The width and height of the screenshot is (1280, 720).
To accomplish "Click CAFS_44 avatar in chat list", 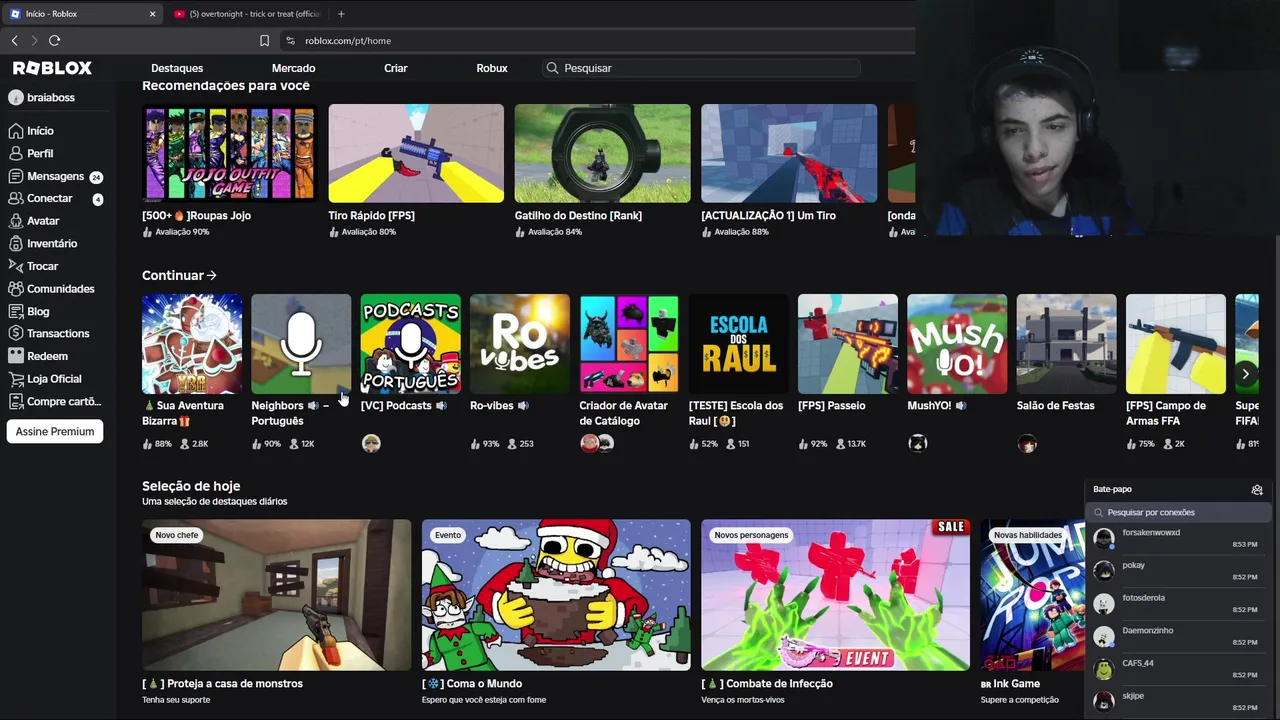I will [x=1104, y=670].
